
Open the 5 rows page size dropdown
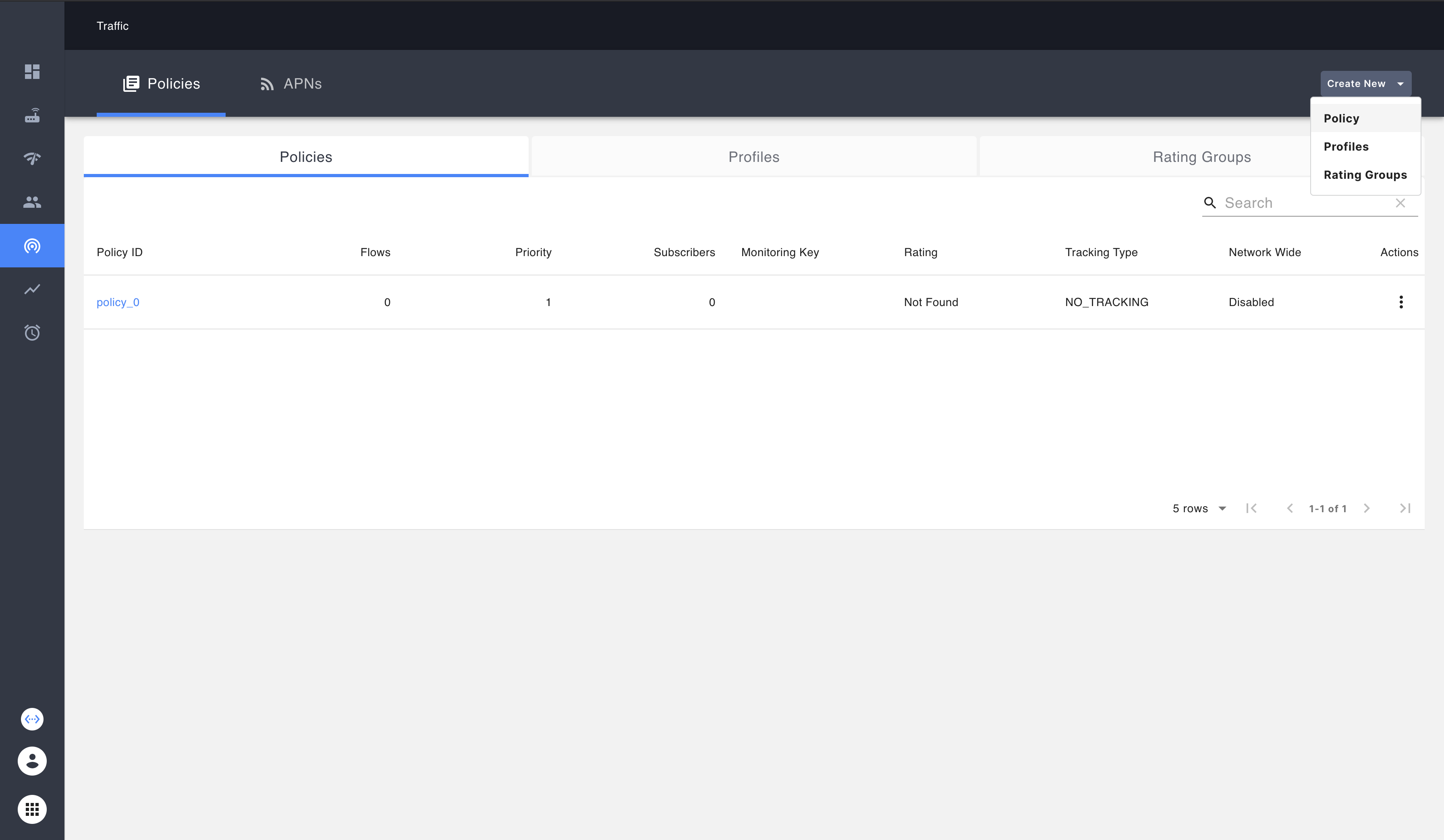click(1199, 509)
